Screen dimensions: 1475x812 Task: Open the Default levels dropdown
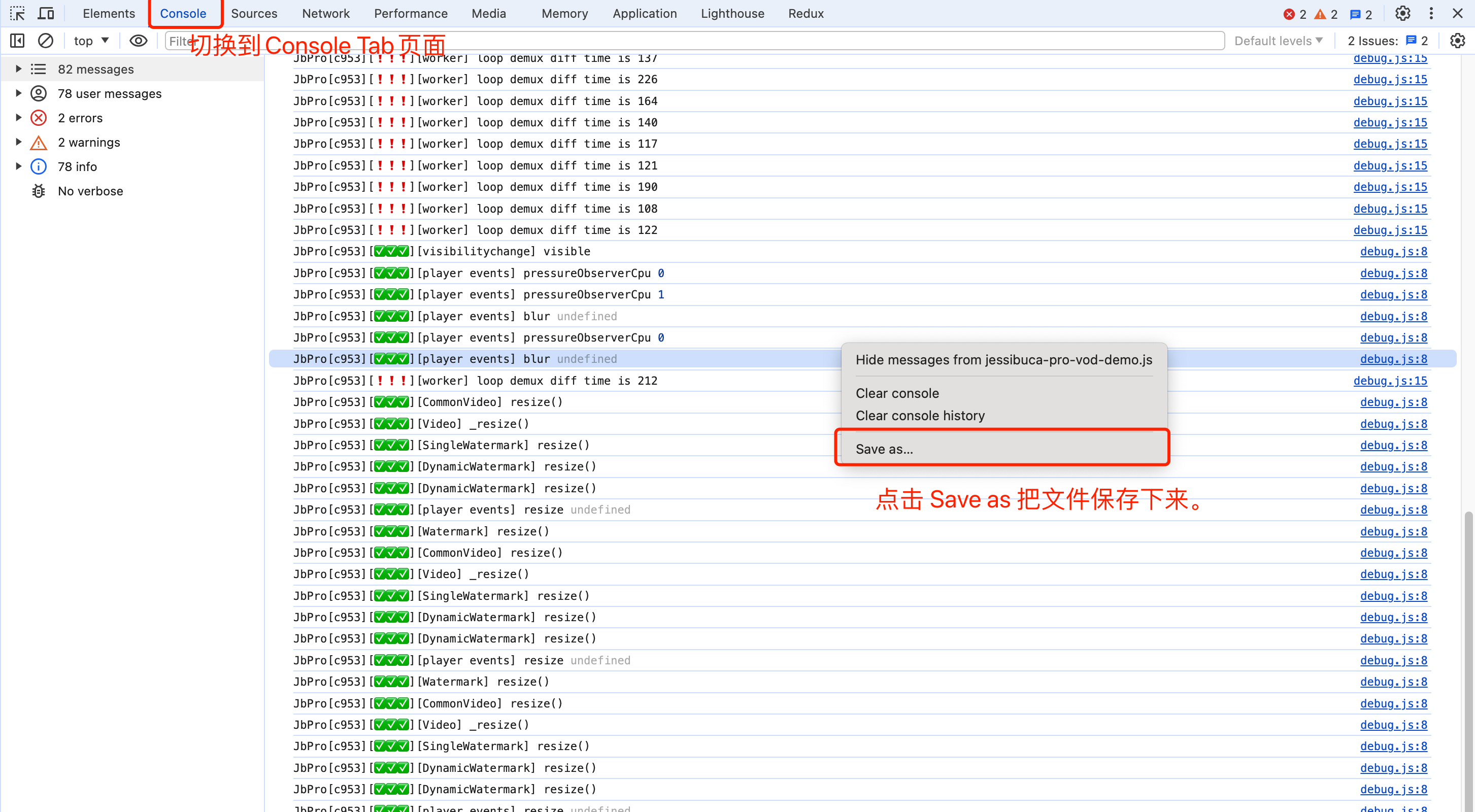(x=1278, y=41)
